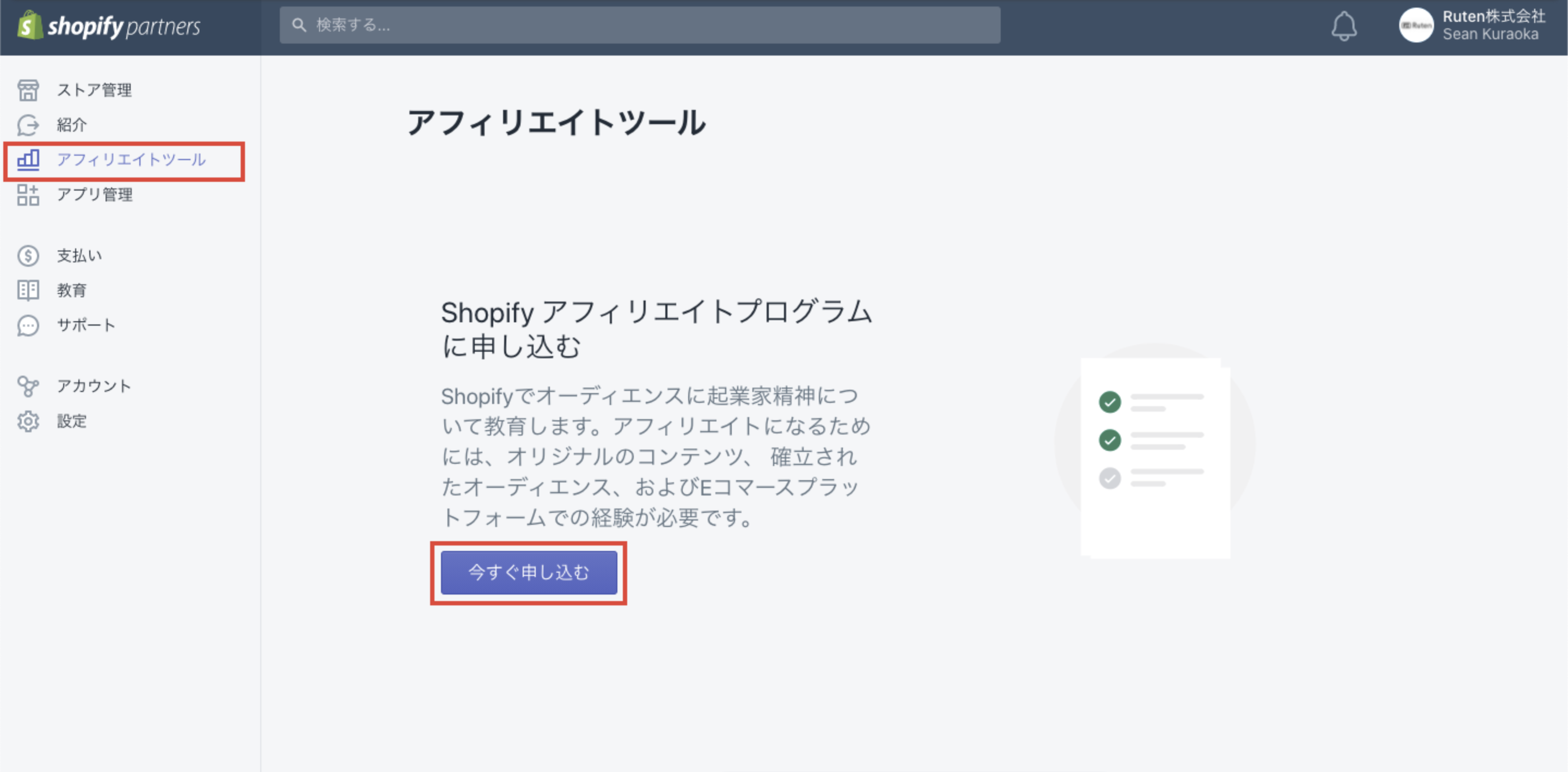
Task: Open アカウント in the sidebar
Action: (x=94, y=386)
